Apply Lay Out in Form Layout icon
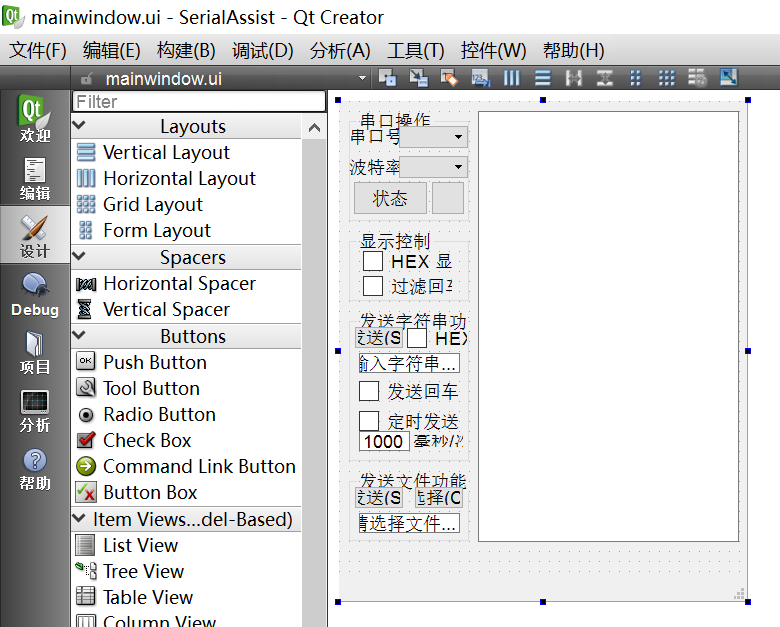The image size is (780, 627). tap(635, 78)
